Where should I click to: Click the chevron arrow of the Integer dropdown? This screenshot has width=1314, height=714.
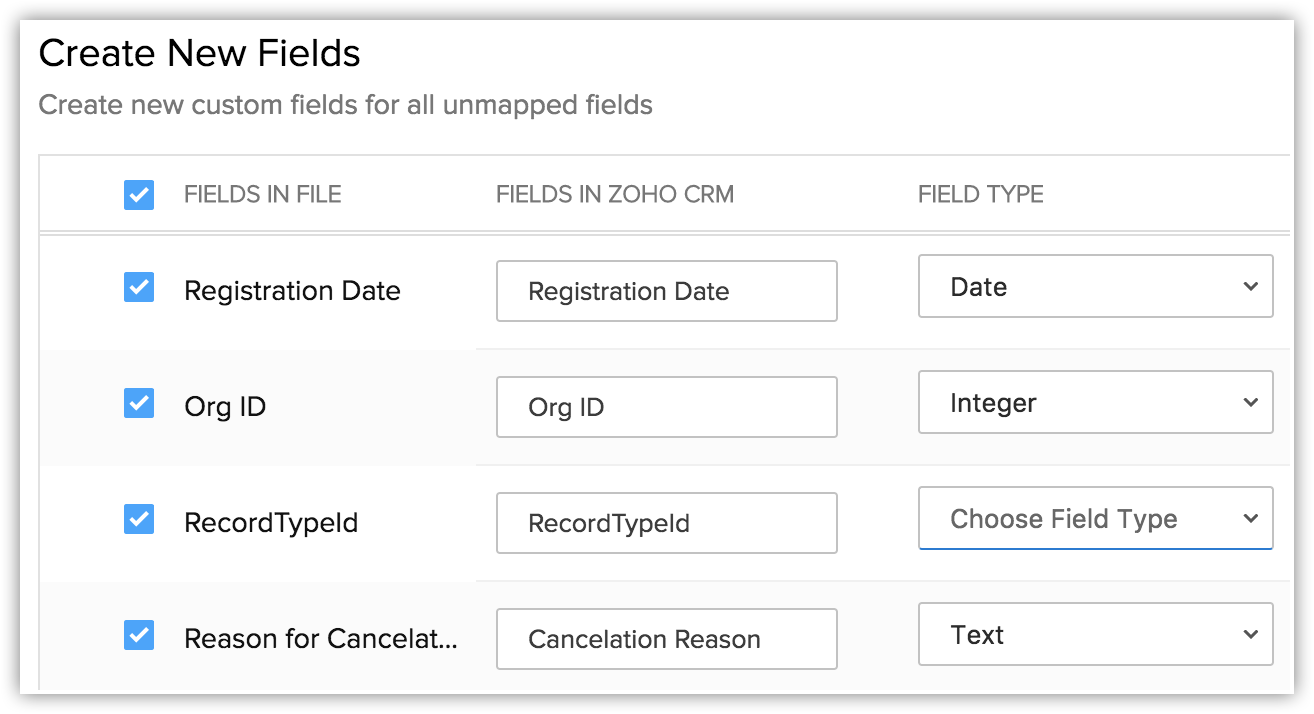(x=1250, y=403)
